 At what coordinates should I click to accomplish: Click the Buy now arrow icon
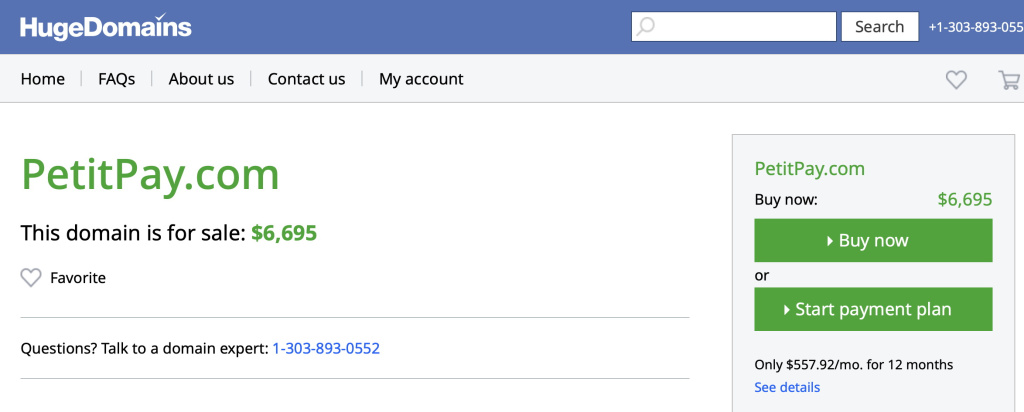830,241
